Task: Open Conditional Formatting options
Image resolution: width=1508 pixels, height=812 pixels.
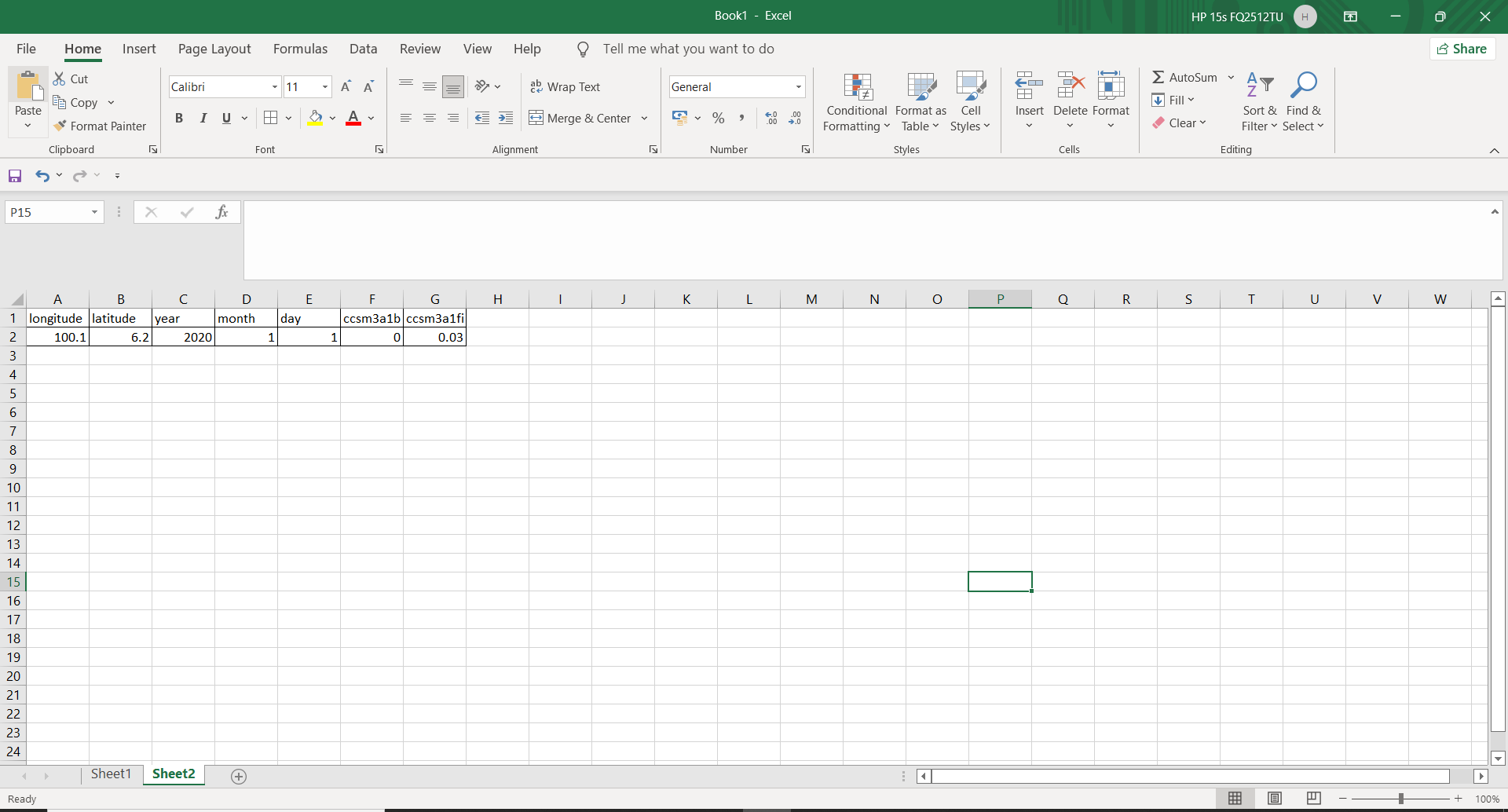Action: (x=856, y=101)
